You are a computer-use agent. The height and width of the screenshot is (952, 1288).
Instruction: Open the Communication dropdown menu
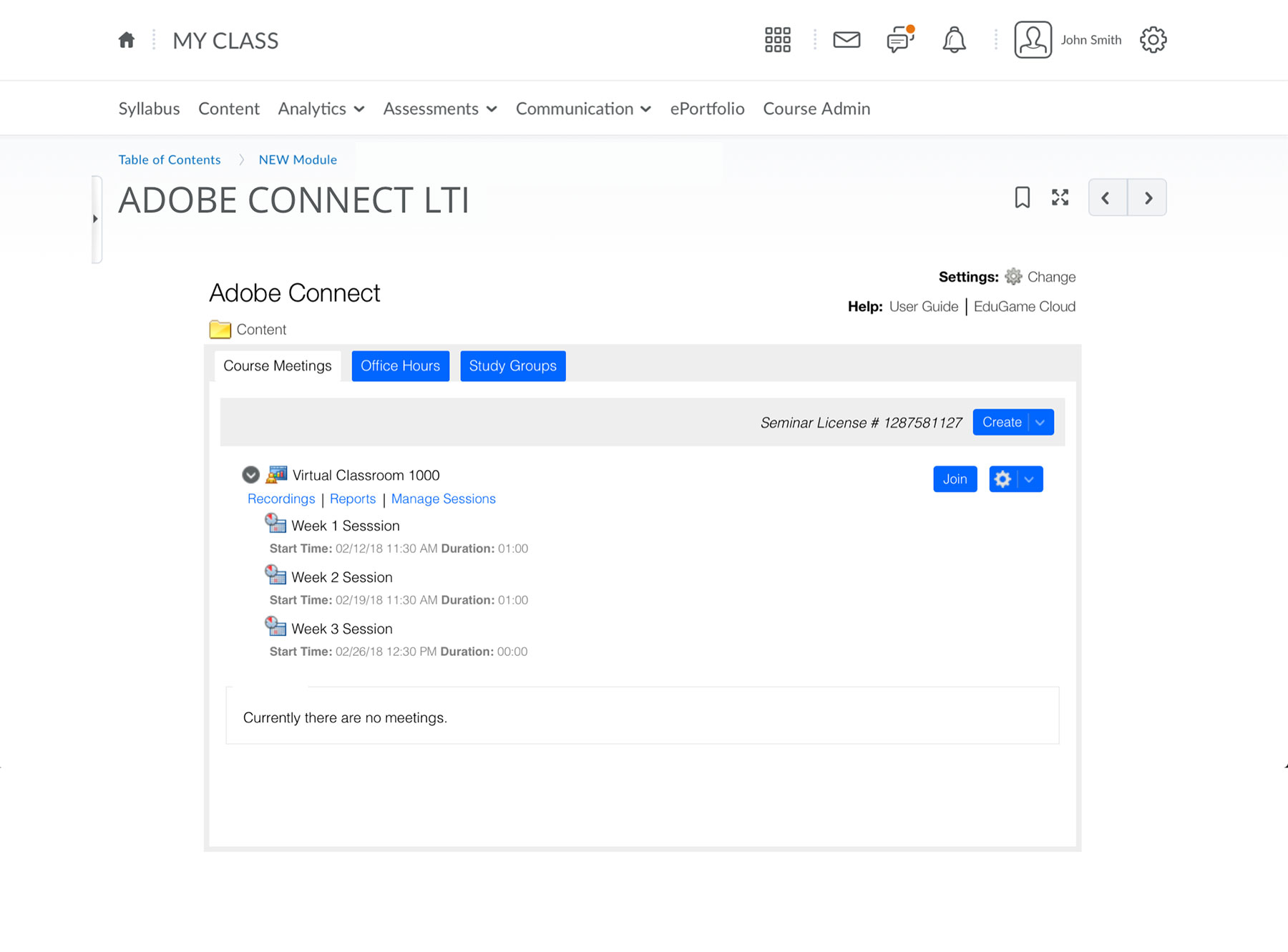tap(583, 109)
